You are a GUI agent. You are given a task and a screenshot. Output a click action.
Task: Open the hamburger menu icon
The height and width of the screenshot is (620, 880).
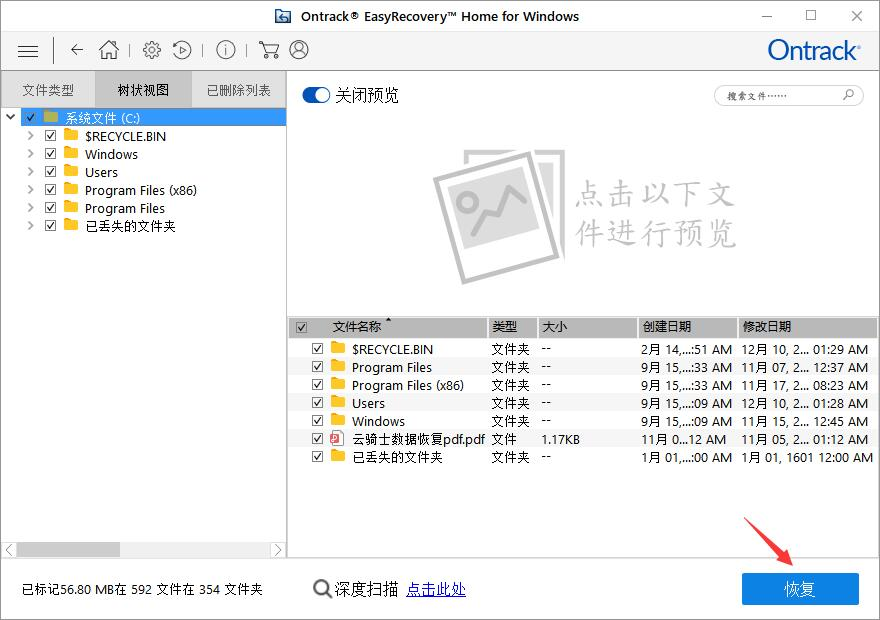28,51
